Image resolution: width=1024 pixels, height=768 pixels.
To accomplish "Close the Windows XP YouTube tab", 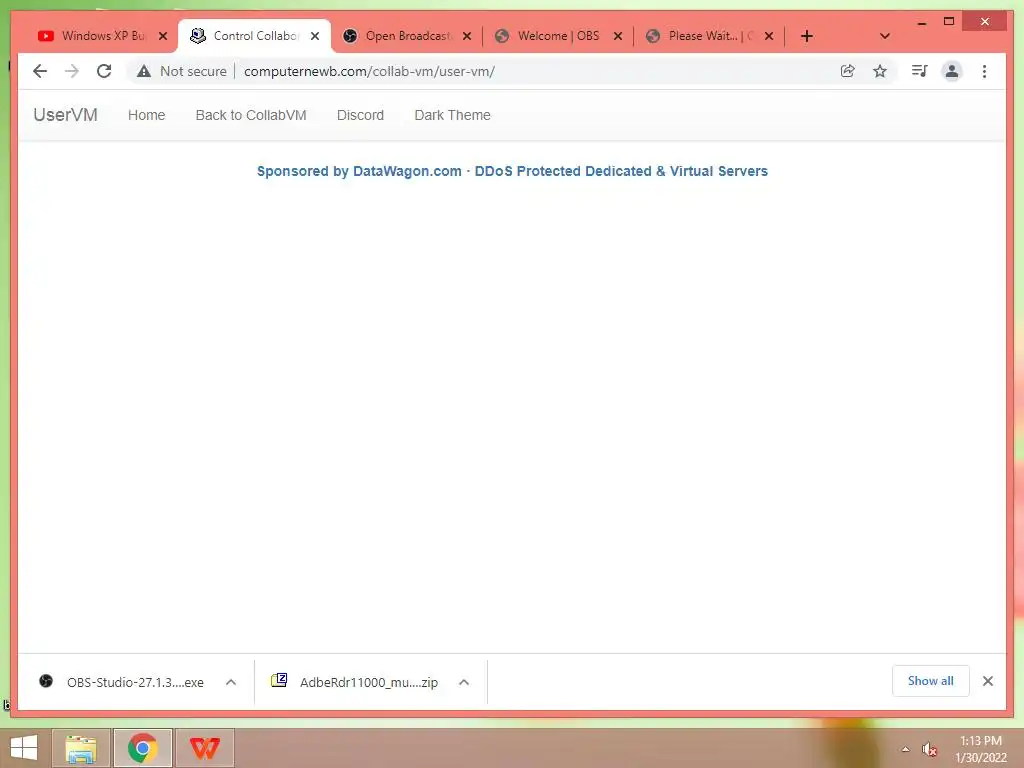I will tap(163, 36).
